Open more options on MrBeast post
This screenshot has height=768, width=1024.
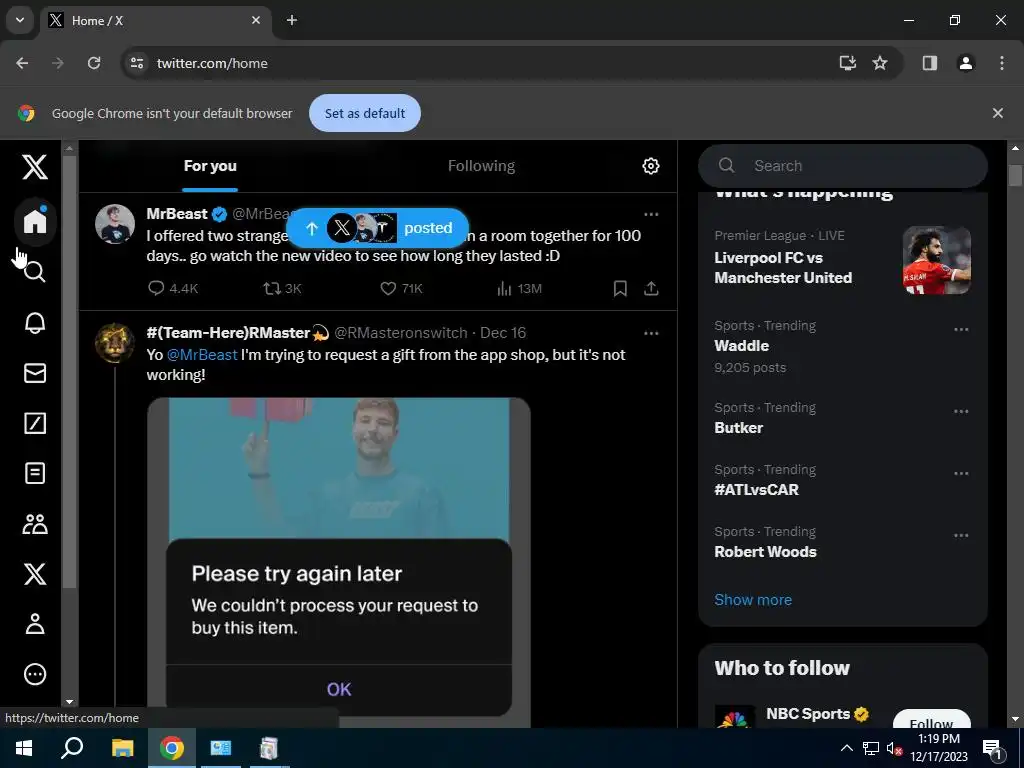coord(651,214)
